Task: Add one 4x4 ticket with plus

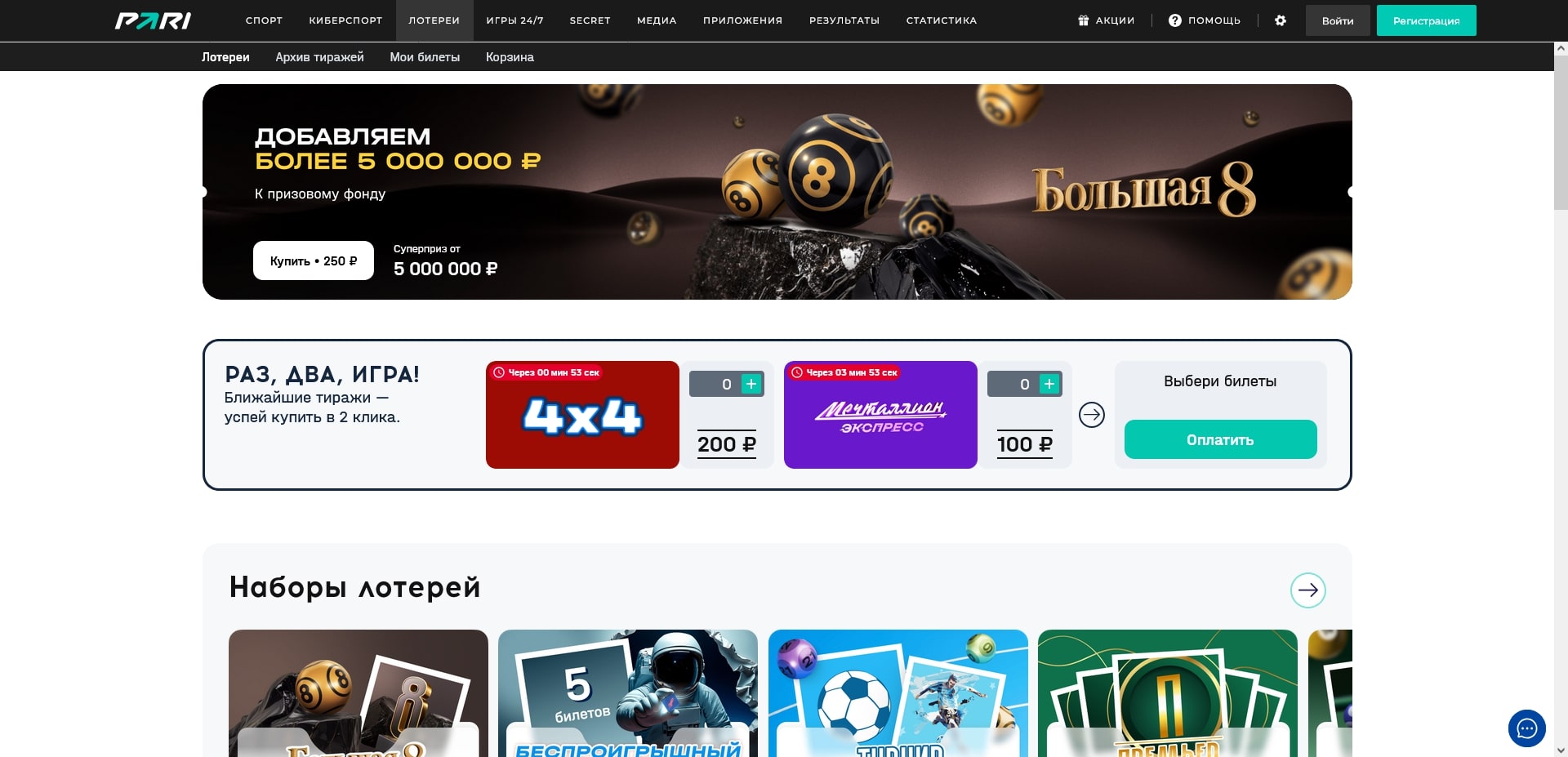Action: (x=751, y=384)
